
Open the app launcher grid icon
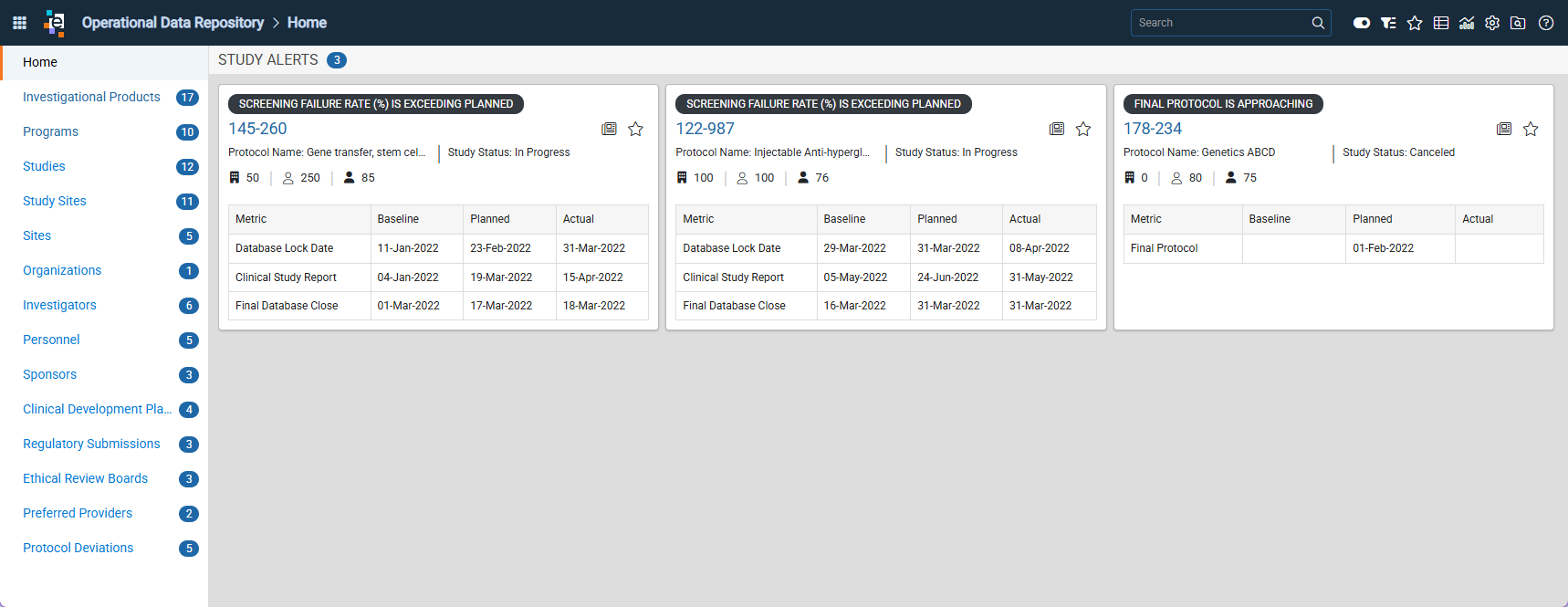(19, 23)
